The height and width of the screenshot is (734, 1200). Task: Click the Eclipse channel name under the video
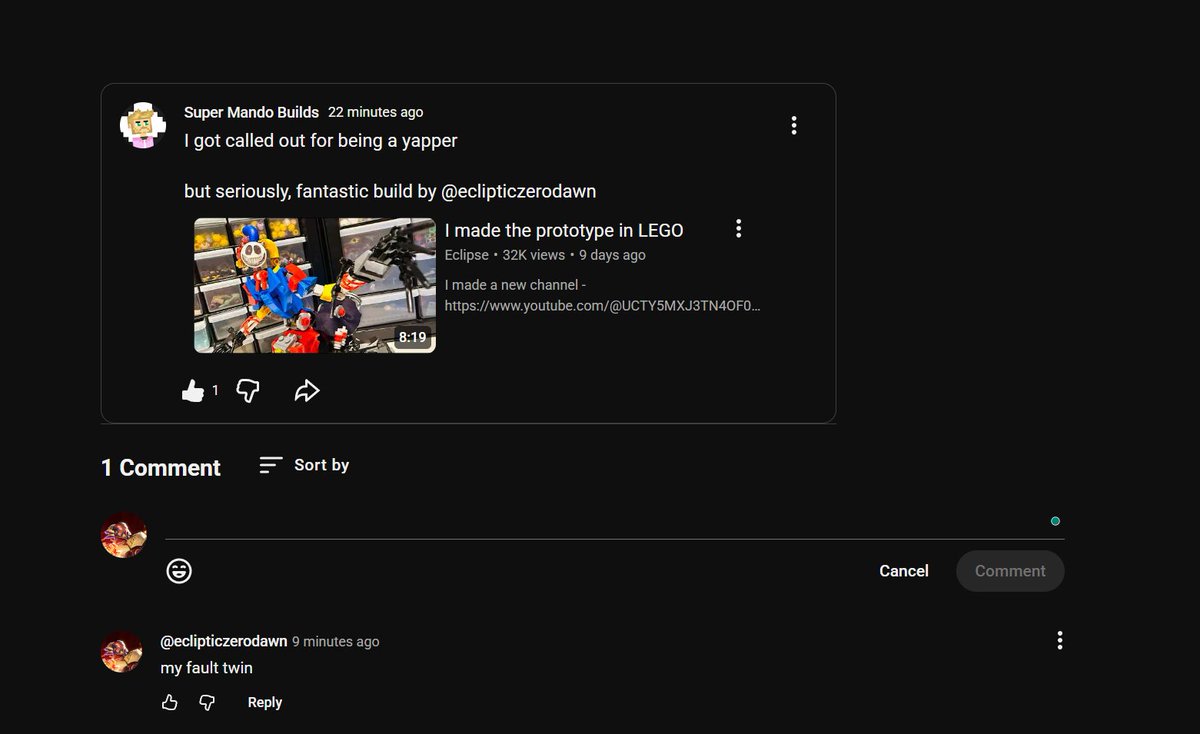coord(467,255)
